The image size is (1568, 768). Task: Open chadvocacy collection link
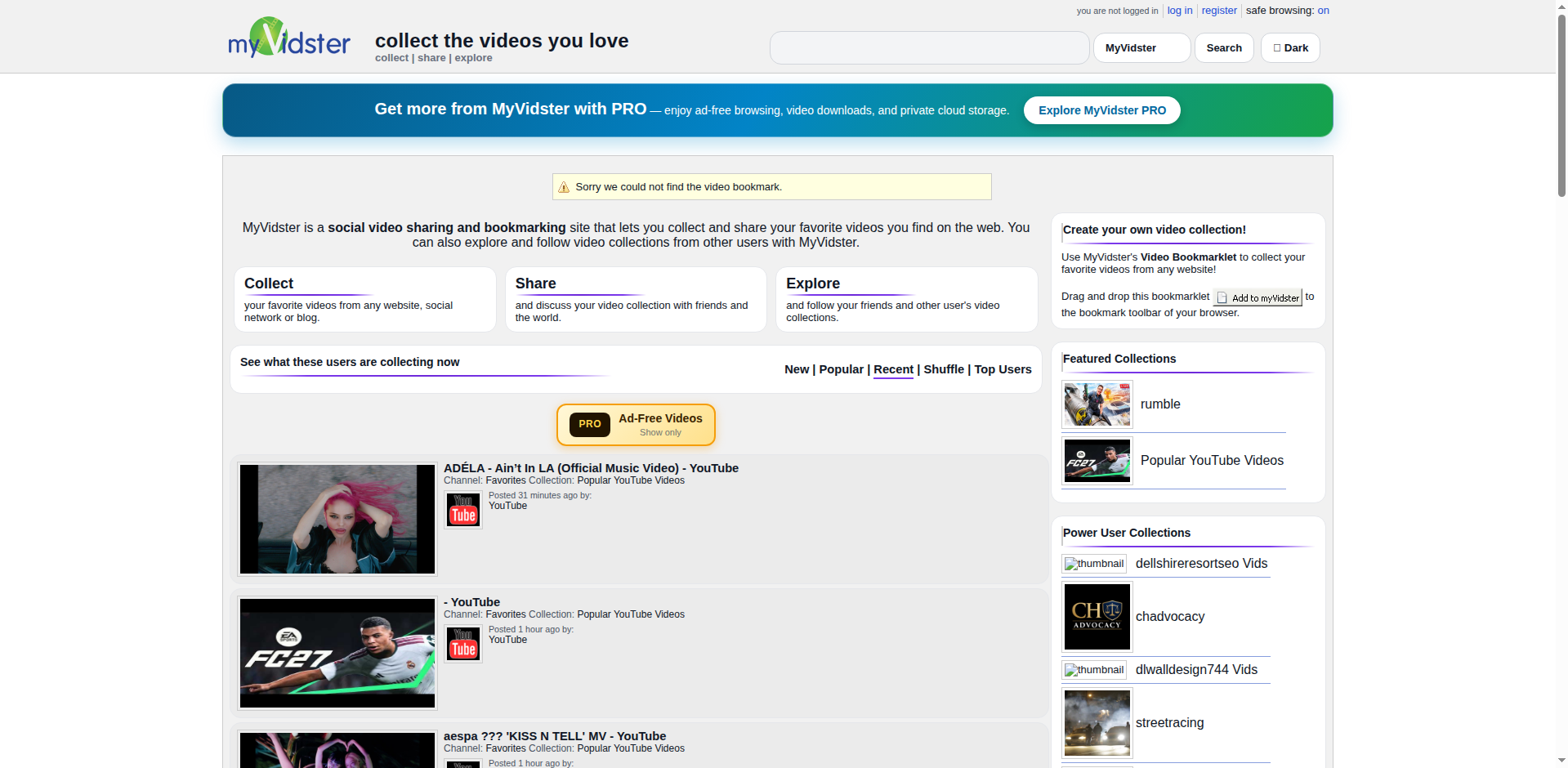pyautogui.click(x=1170, y=617)
